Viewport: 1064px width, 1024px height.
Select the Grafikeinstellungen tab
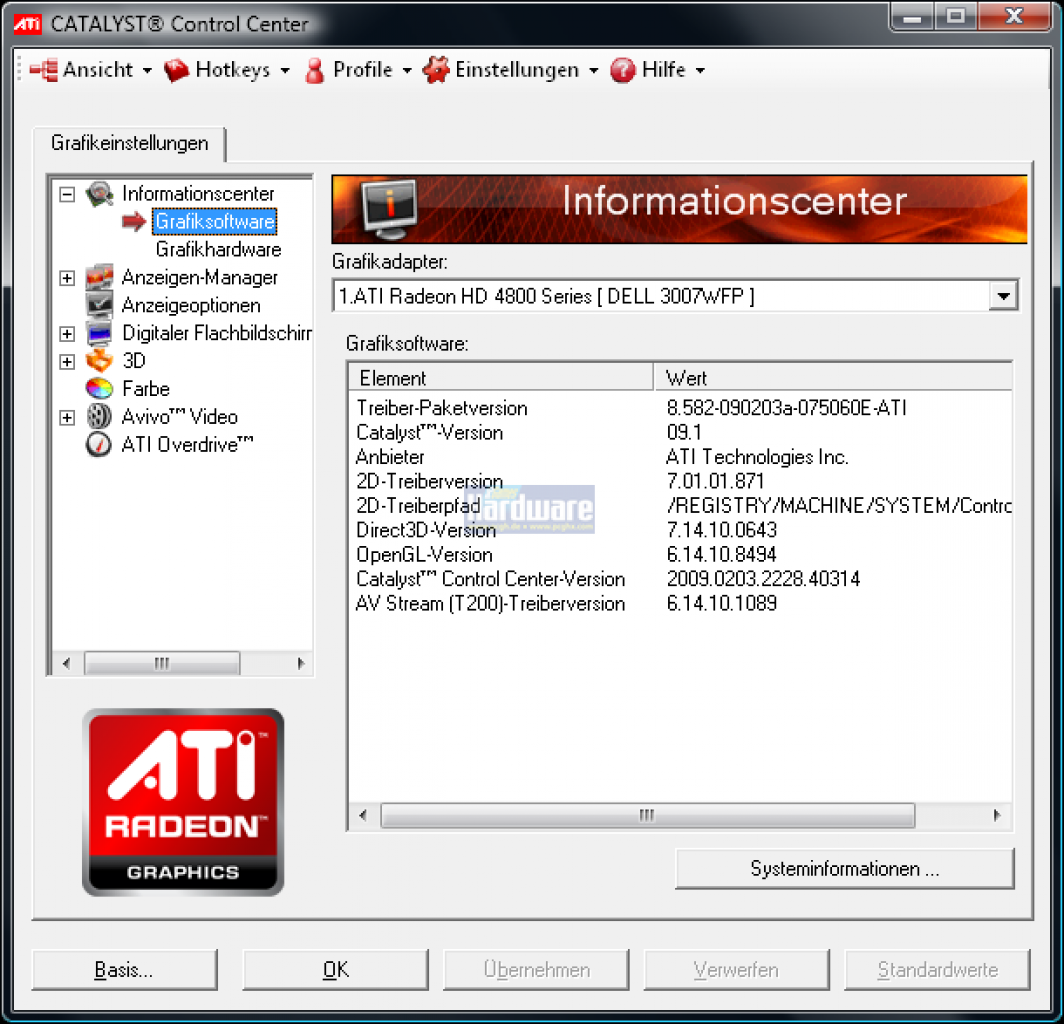[130, 143]
